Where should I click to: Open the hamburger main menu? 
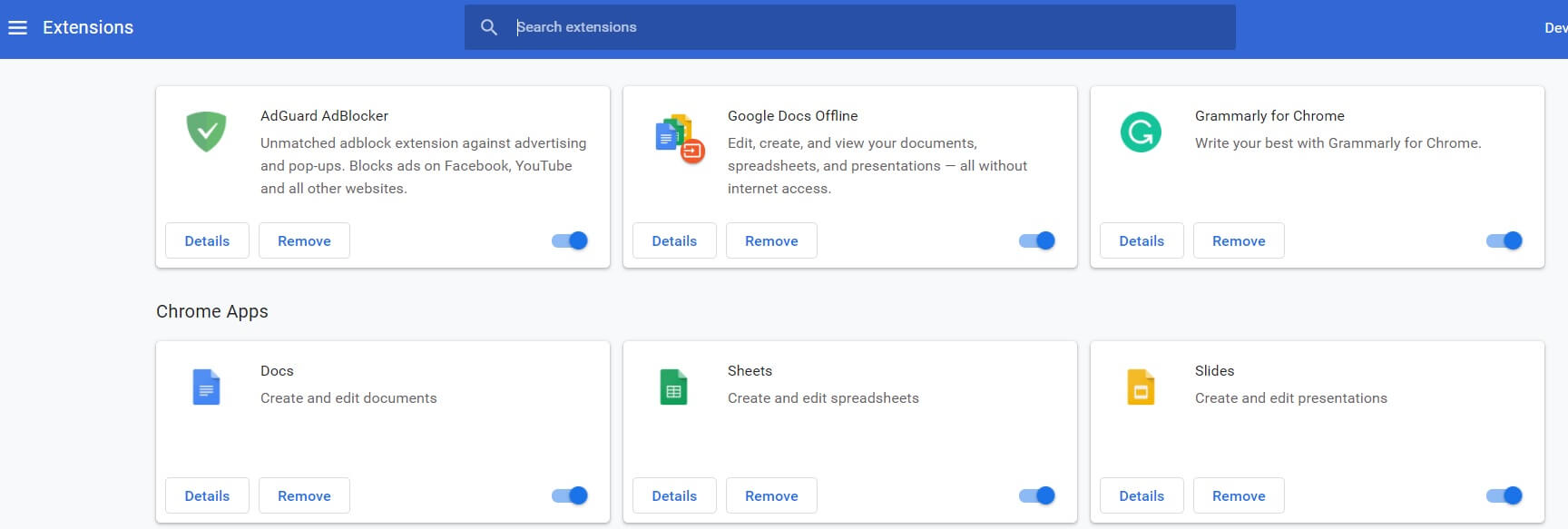tap(17, 28)
